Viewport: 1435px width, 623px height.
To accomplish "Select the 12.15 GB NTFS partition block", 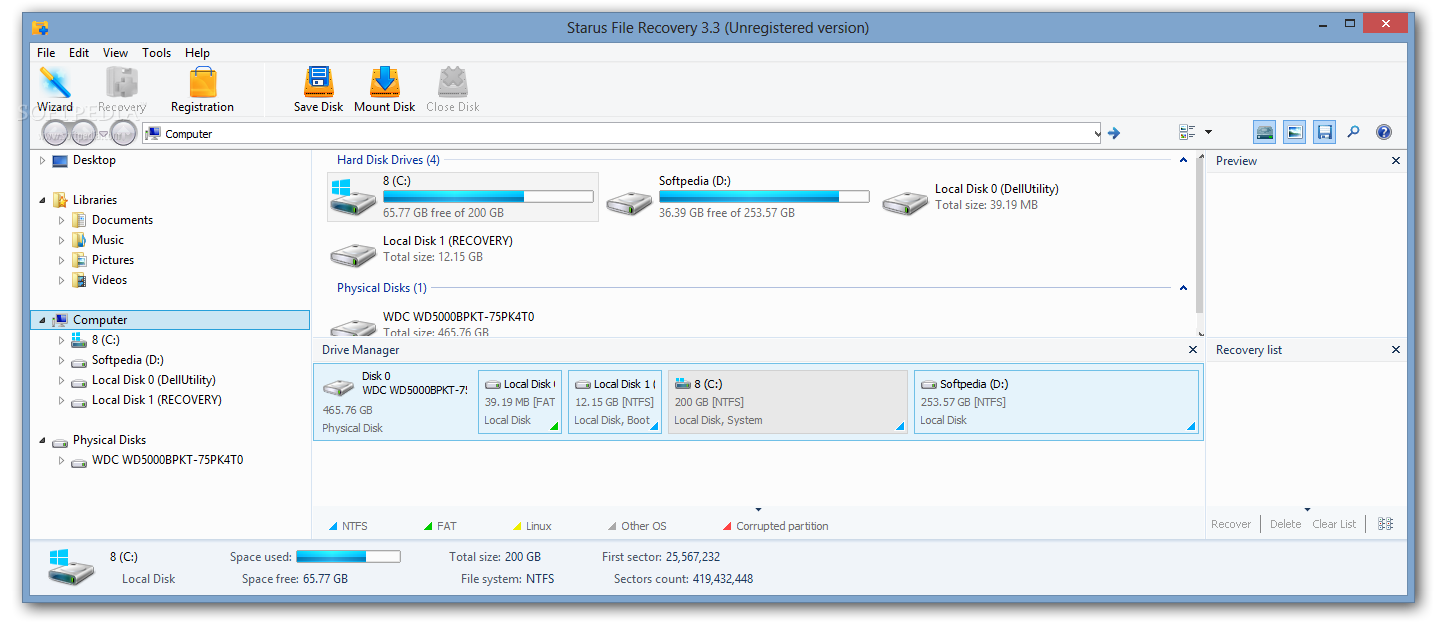I will (614, 402).
